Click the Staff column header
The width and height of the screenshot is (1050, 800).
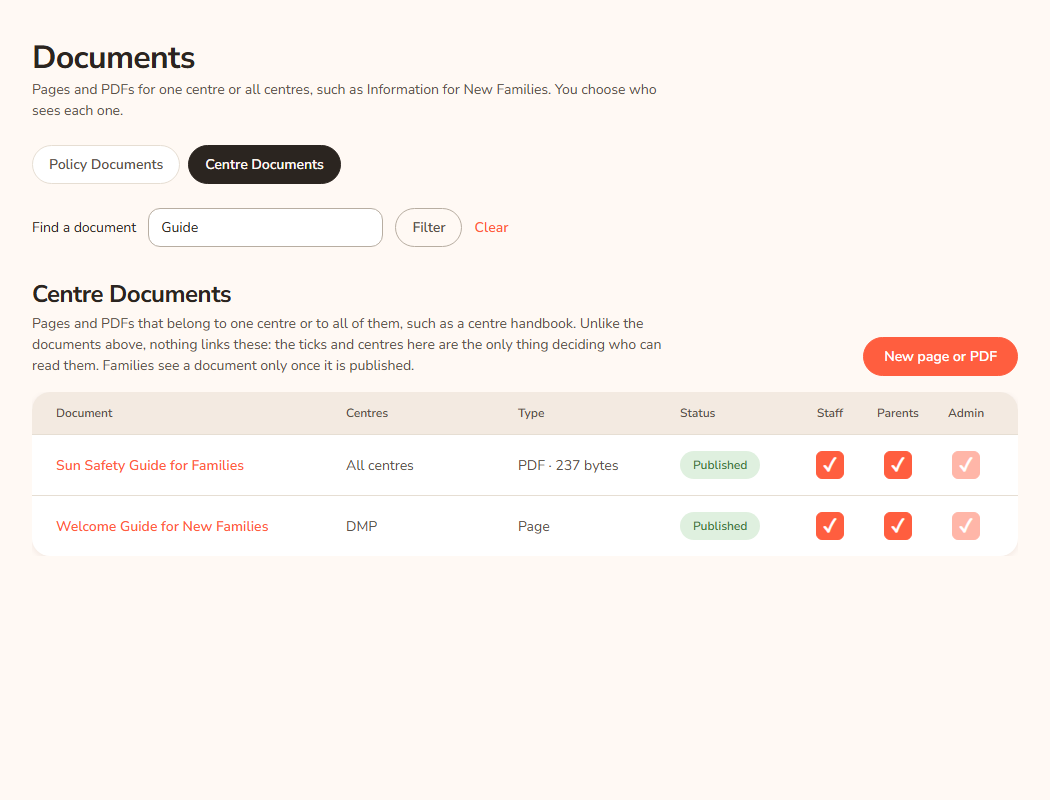[x=830, y=413]
